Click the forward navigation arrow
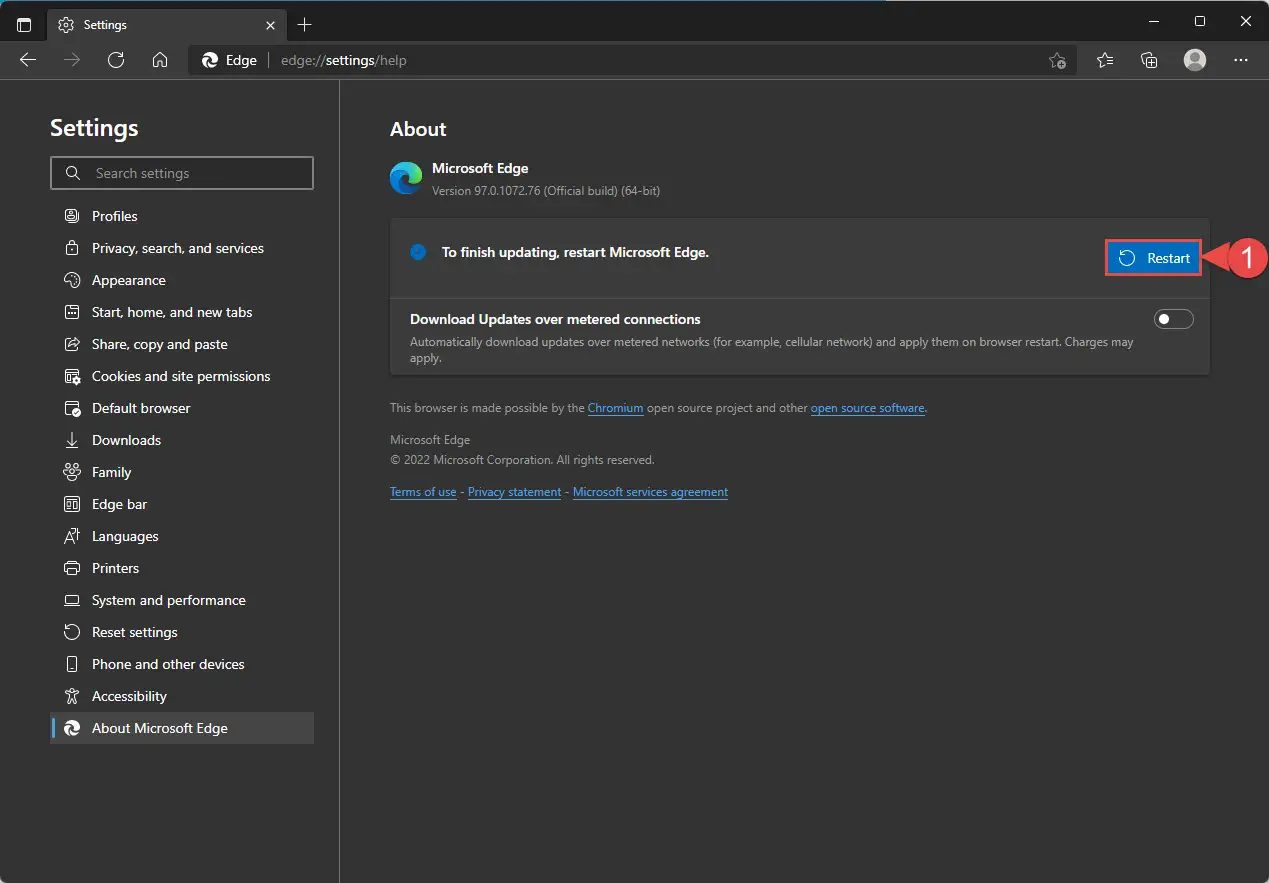Image resolution: width=1269 pixels, height=883 pixels. pyautogui.click(x=72, y=60)
